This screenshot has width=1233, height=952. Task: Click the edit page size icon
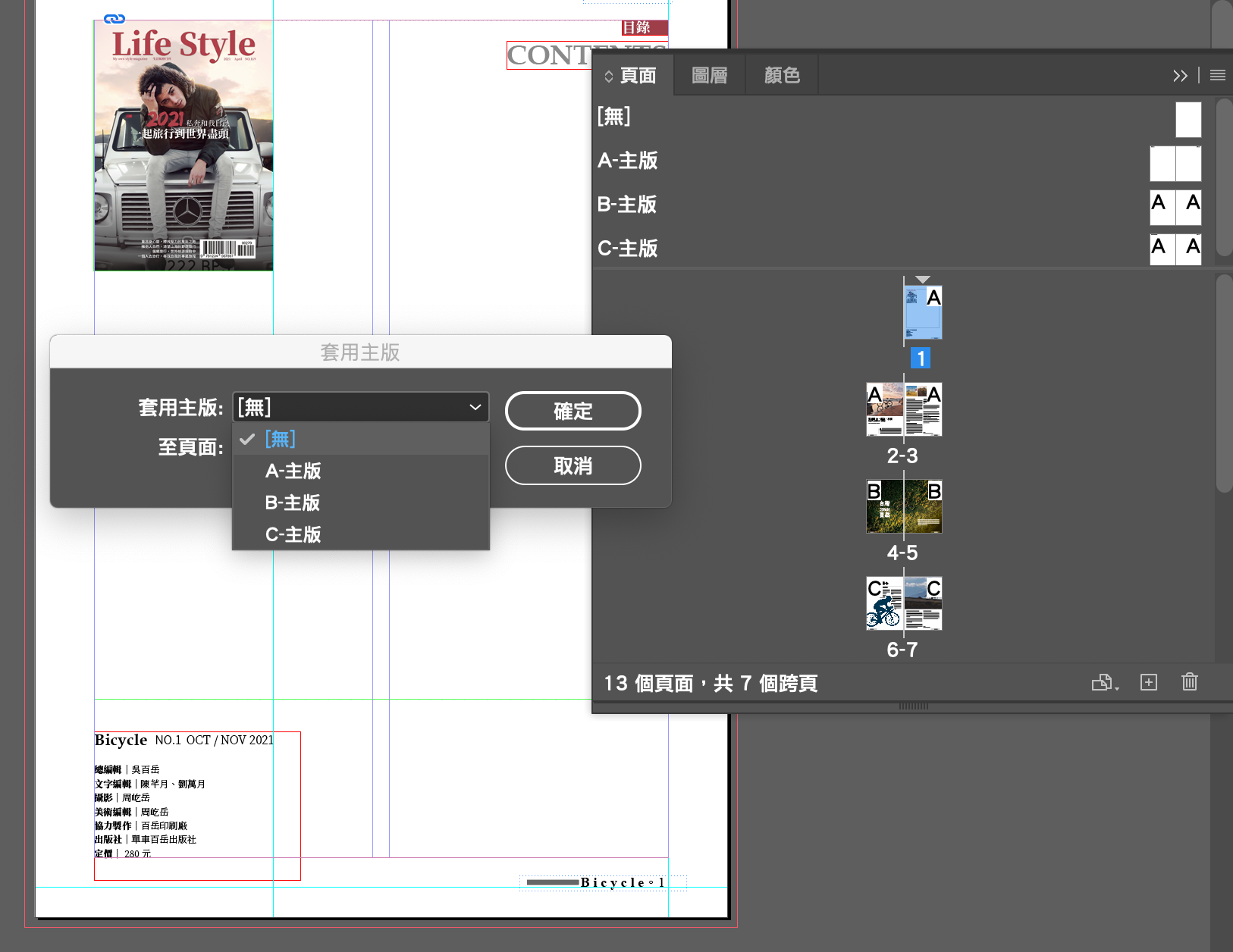pos(1104,683)
